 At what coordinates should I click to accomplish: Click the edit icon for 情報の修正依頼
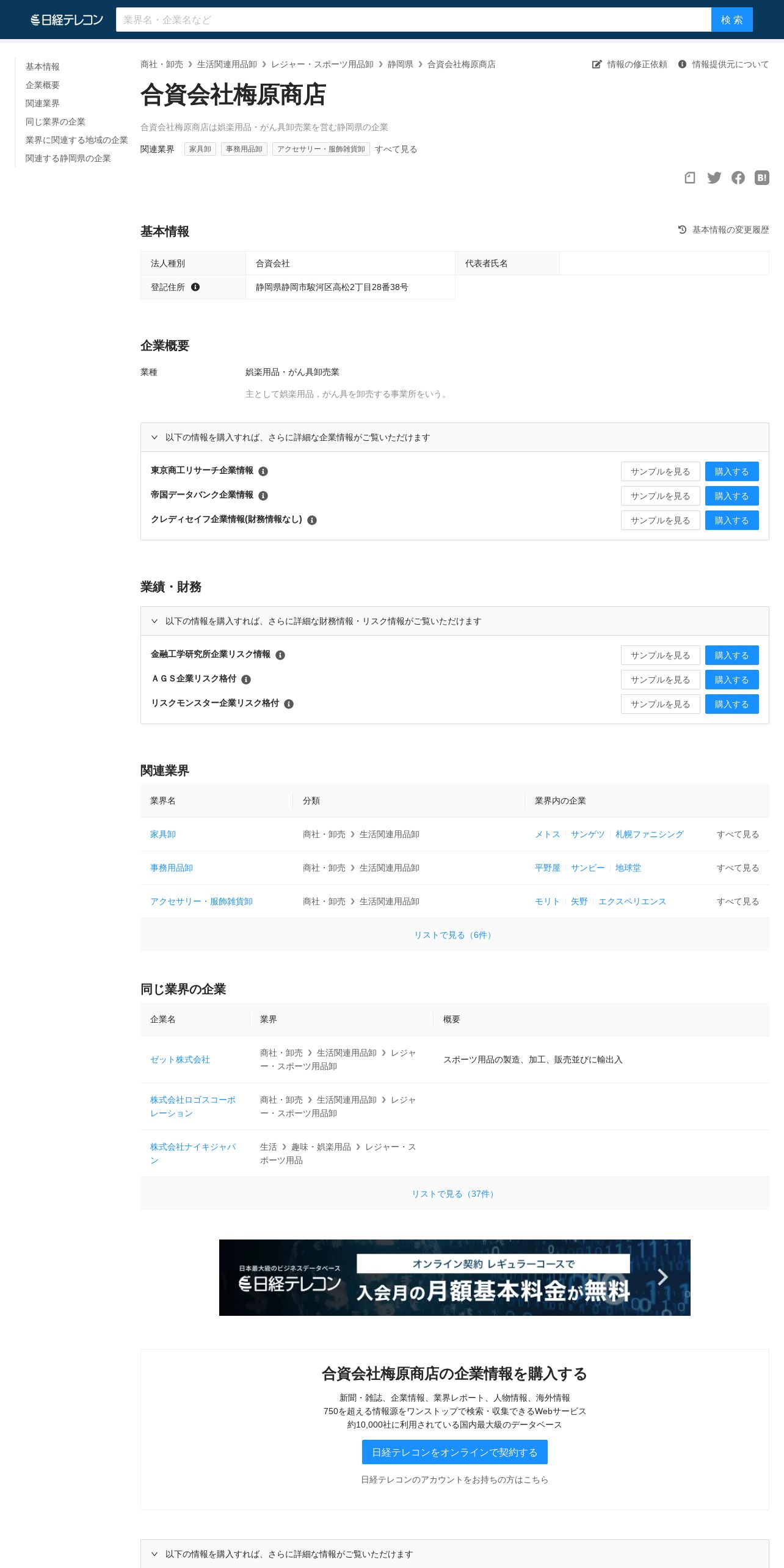pyautogui.click(x=597, y=64)
